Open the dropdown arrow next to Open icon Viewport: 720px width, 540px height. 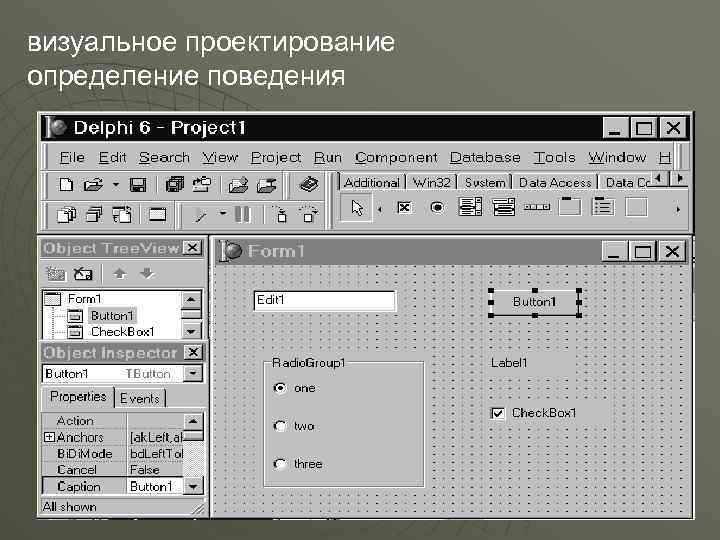[x=116, y=185]
